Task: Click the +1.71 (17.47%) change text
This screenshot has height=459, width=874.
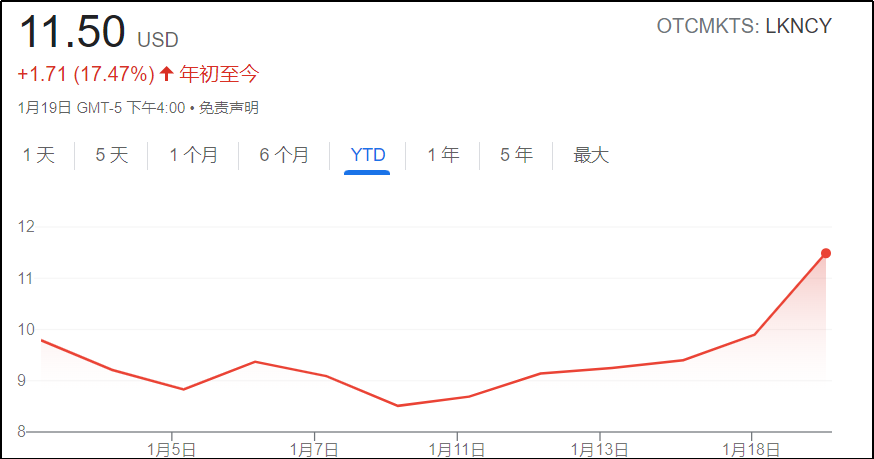Action: [x=86, y=74]
